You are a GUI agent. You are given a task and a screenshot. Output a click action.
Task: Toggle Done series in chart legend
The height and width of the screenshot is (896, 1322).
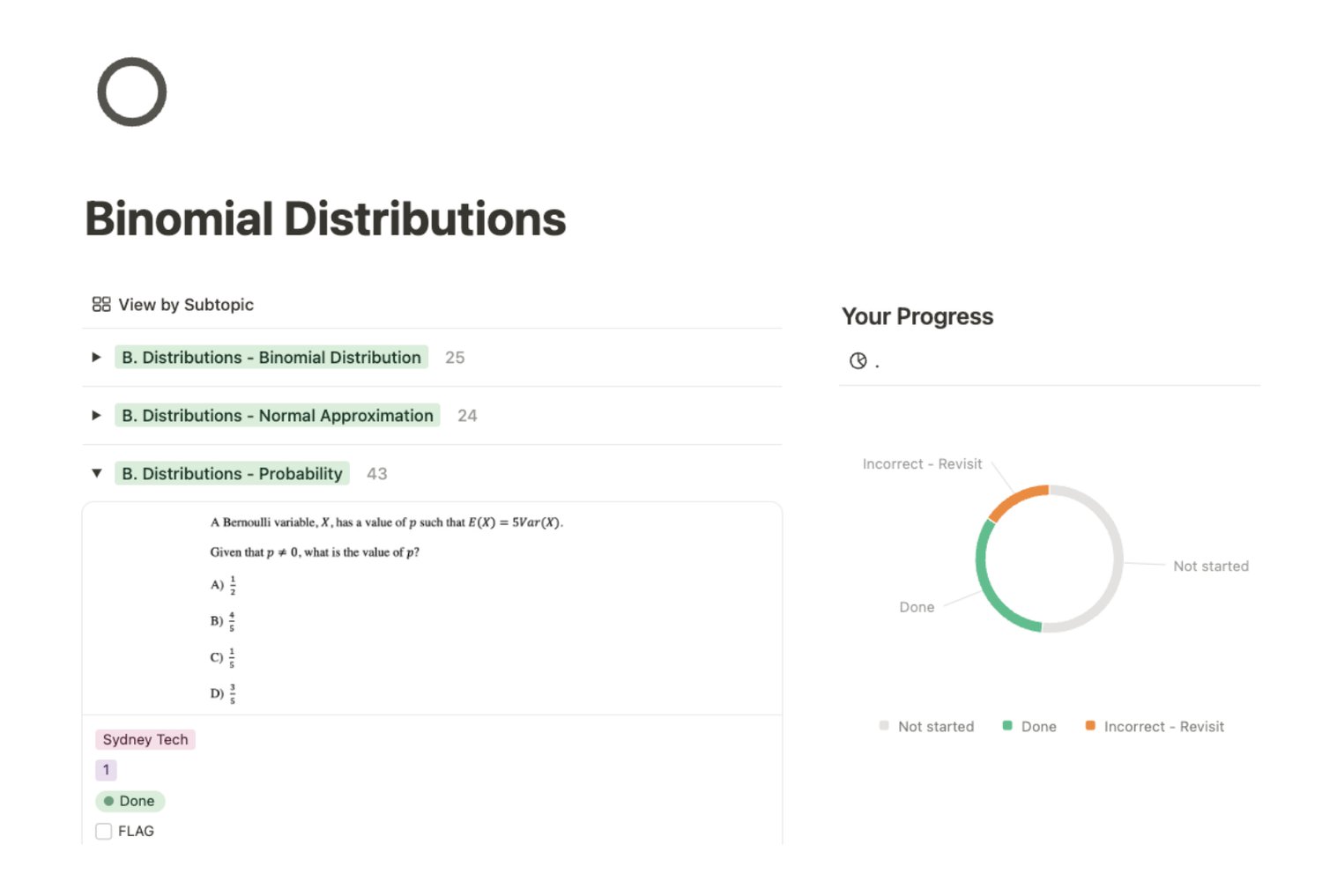(1029, 727)
